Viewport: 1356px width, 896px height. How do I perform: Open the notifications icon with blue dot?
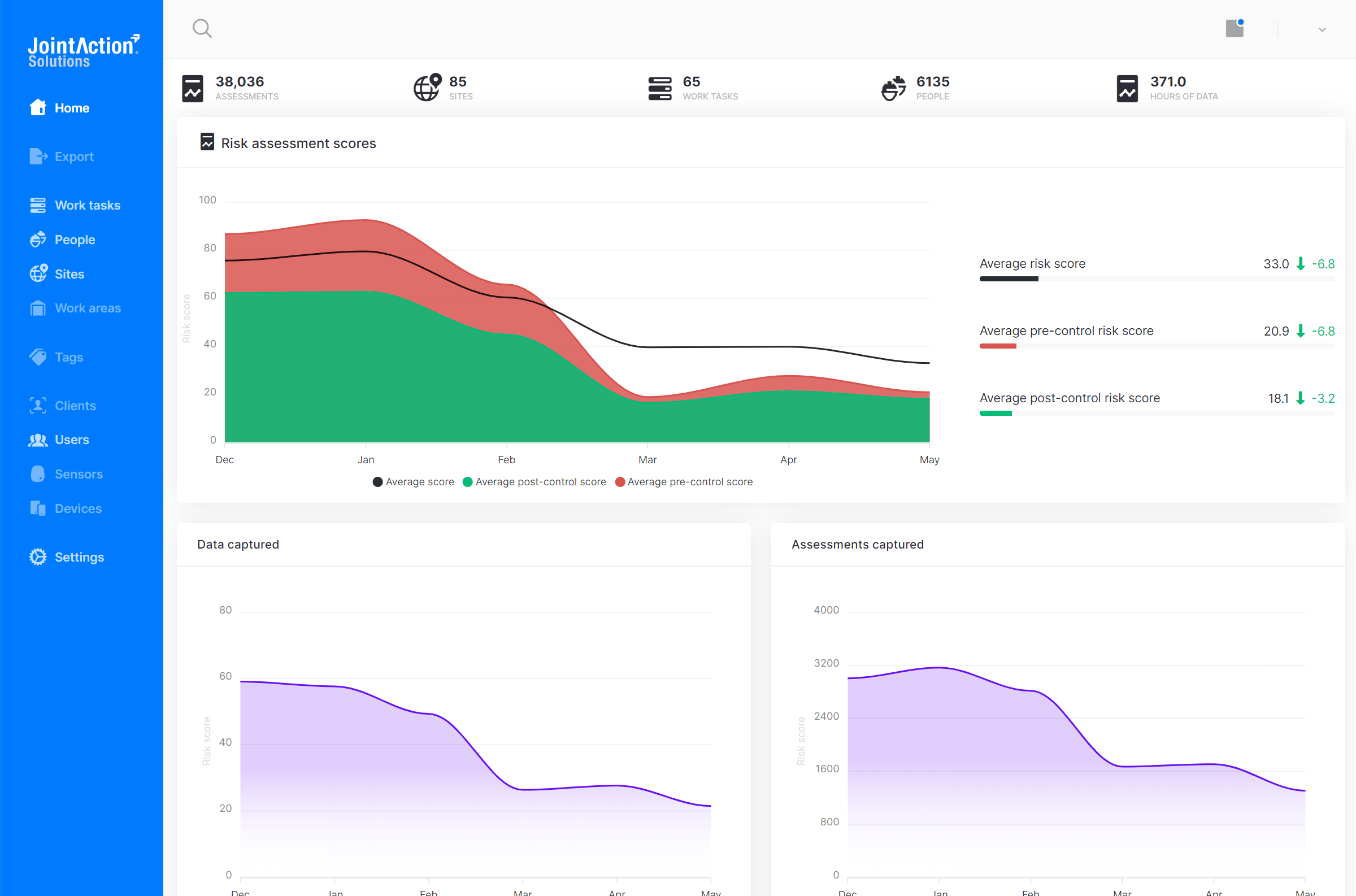(1235, 28)
